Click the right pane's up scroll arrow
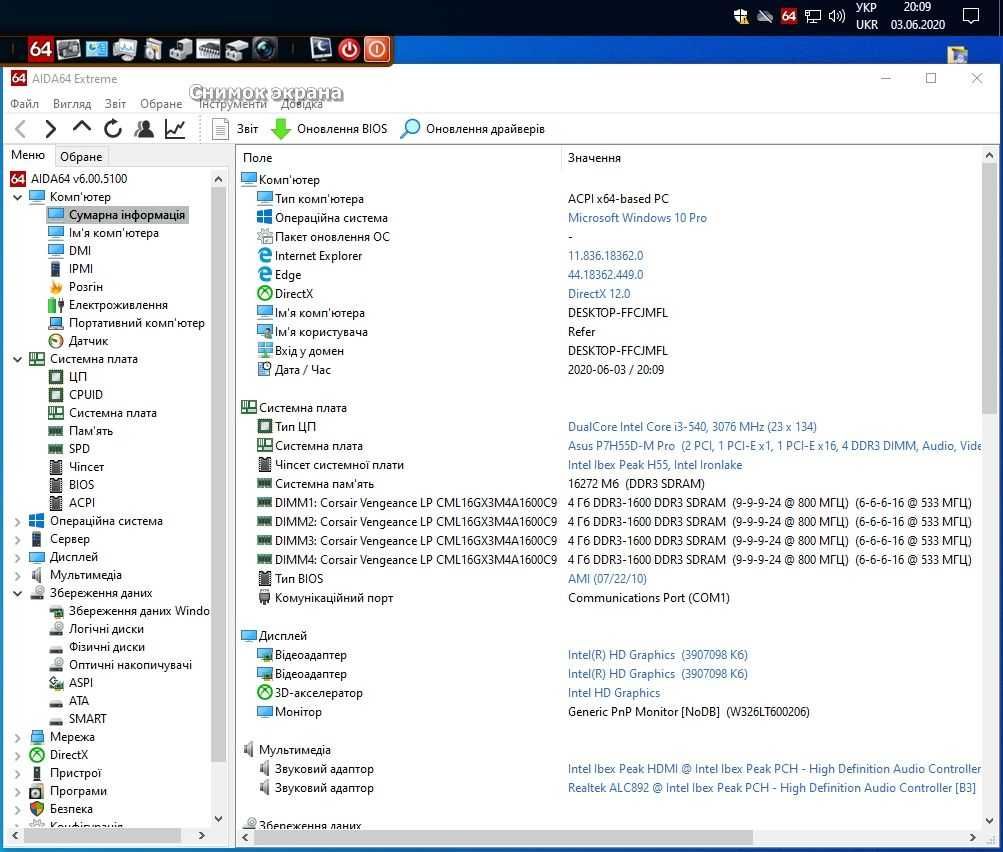Viewport: 1003px width, 852px height. (989, 155)
